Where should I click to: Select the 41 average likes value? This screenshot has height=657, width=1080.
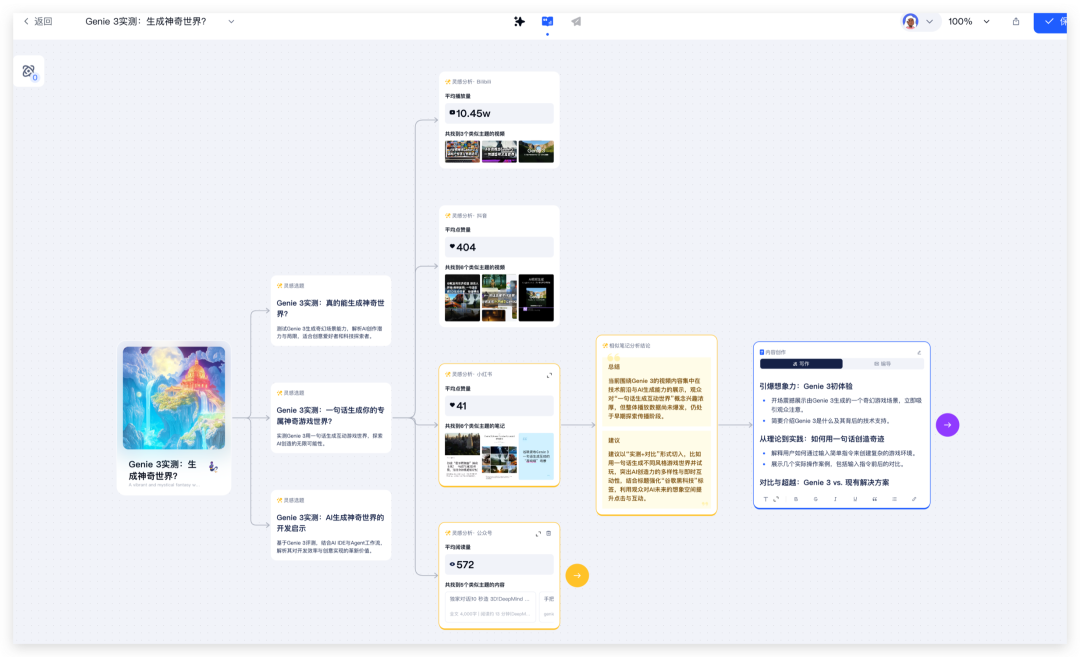point(499,406)
